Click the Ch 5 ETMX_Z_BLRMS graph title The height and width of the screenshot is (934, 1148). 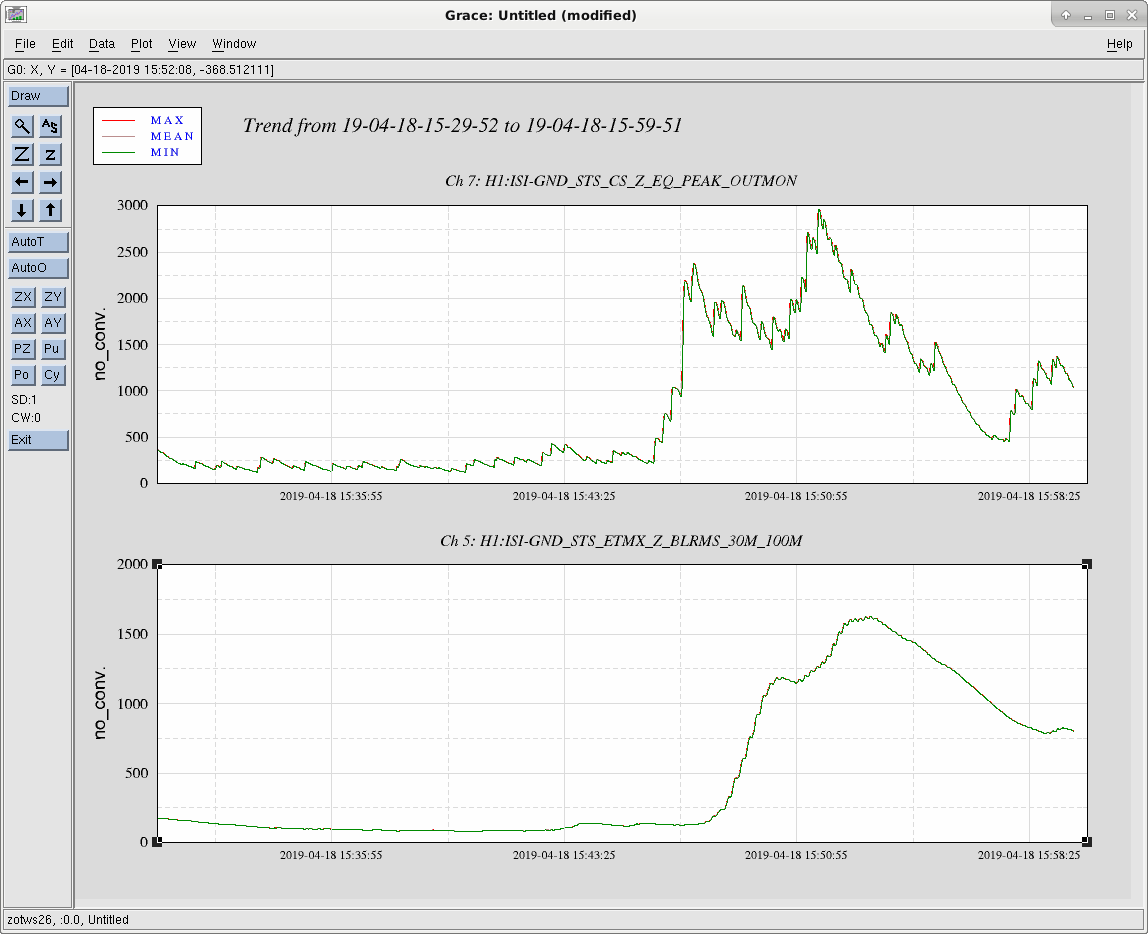pos(621,541)
